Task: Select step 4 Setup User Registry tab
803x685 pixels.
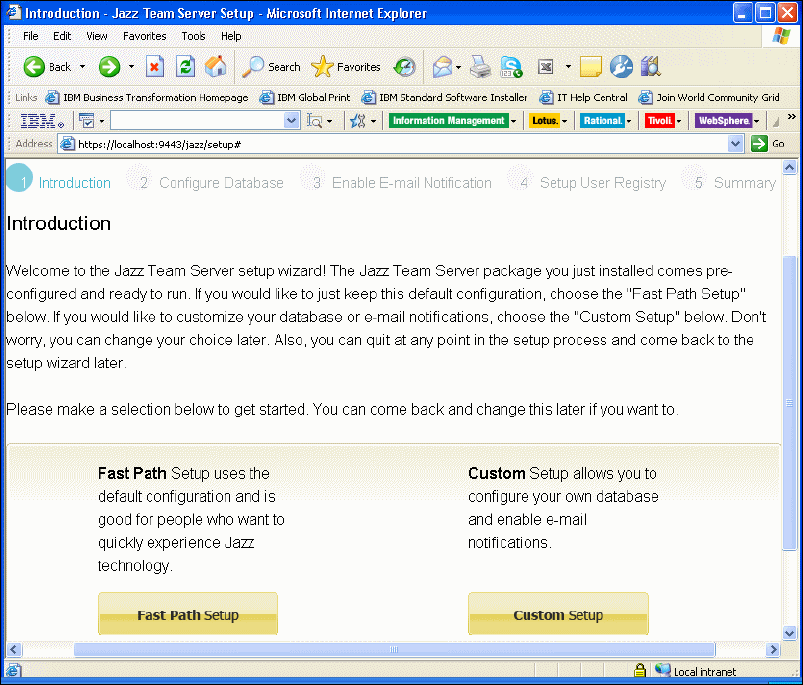Action: pyautogui.click(x=586, y=179)
